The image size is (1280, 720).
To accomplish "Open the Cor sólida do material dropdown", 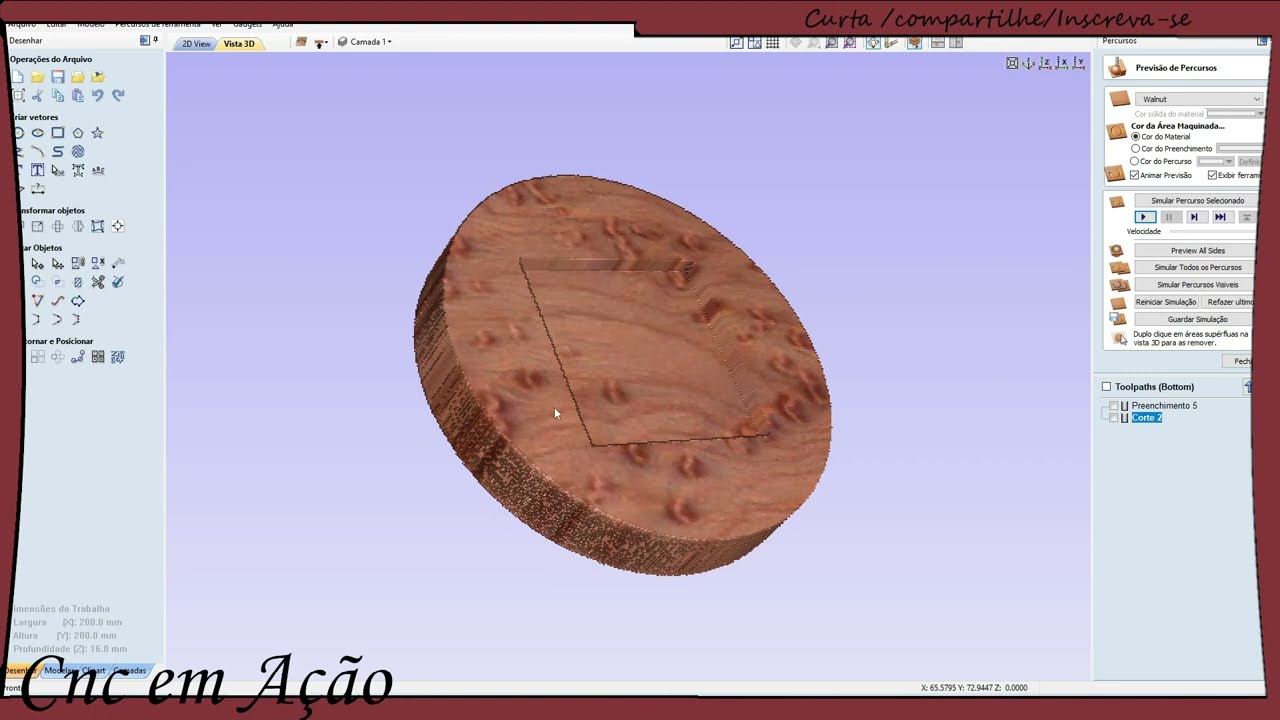I will pyautogui.click(x=1236, y=114).
